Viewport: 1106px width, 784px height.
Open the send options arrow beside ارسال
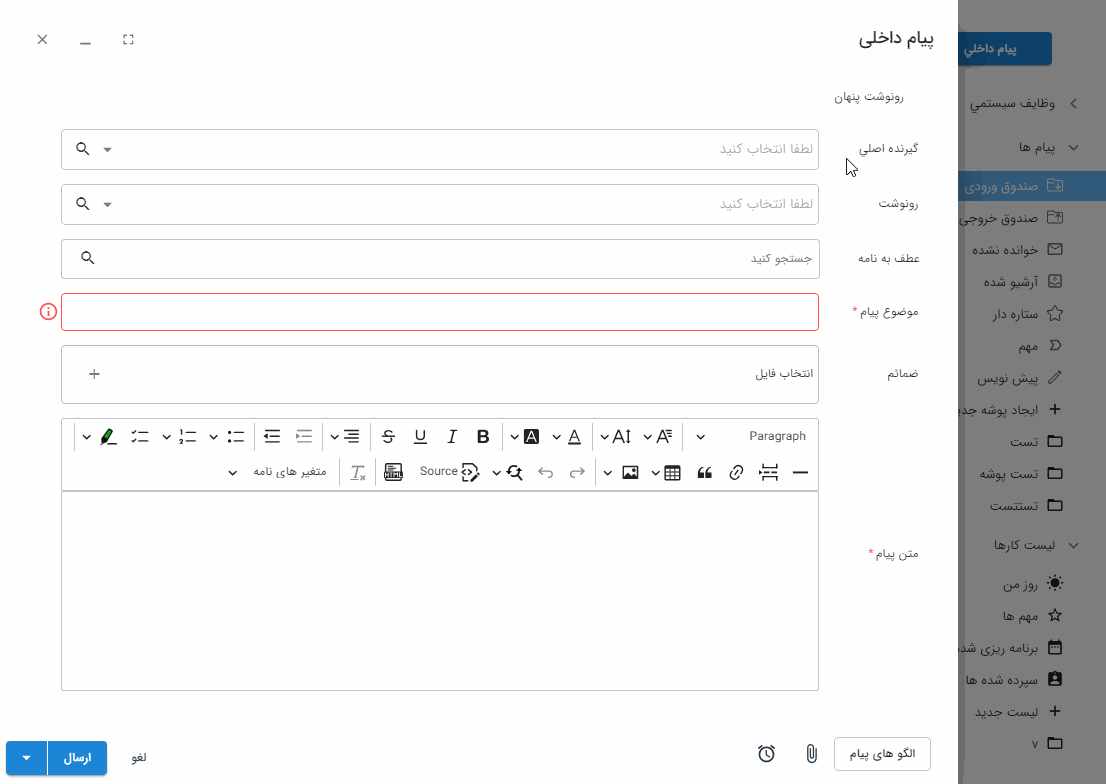(x=26, y=758)
